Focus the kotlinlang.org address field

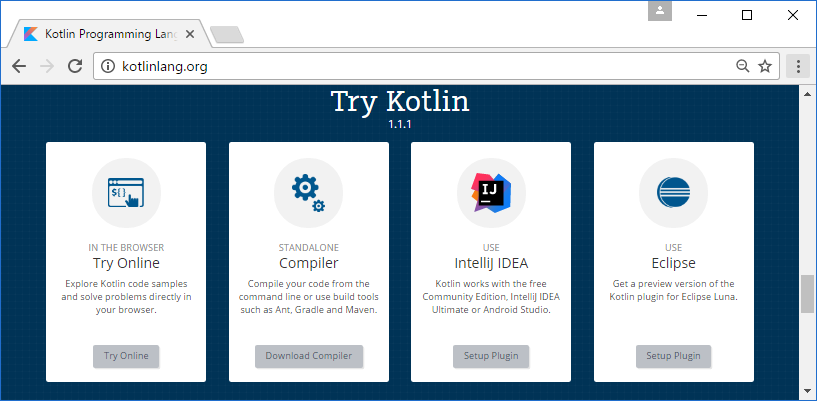tap(417, 66)
